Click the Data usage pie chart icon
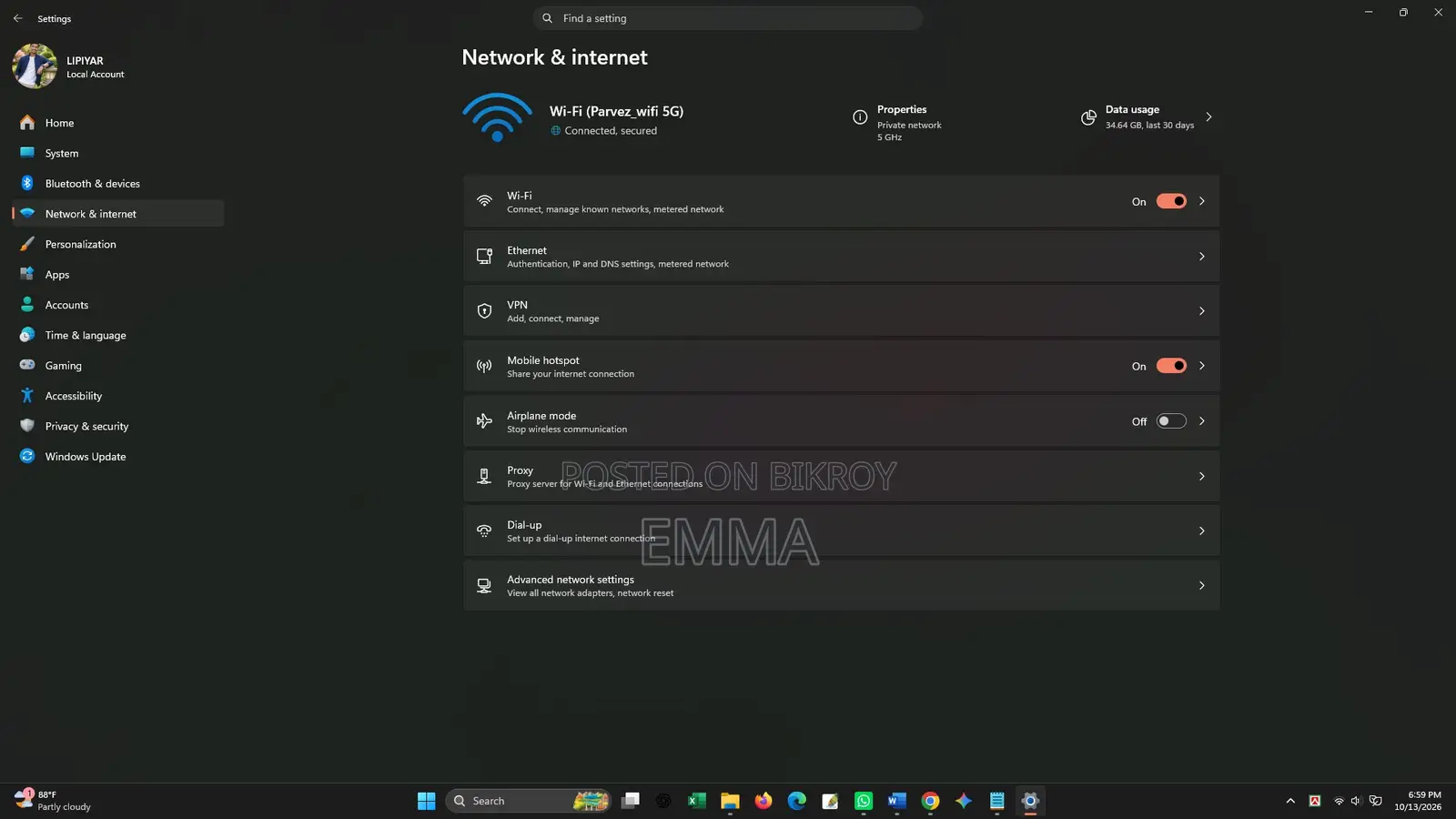The height and width of the screenshot is (819, 1456). tap(1088, 117)
